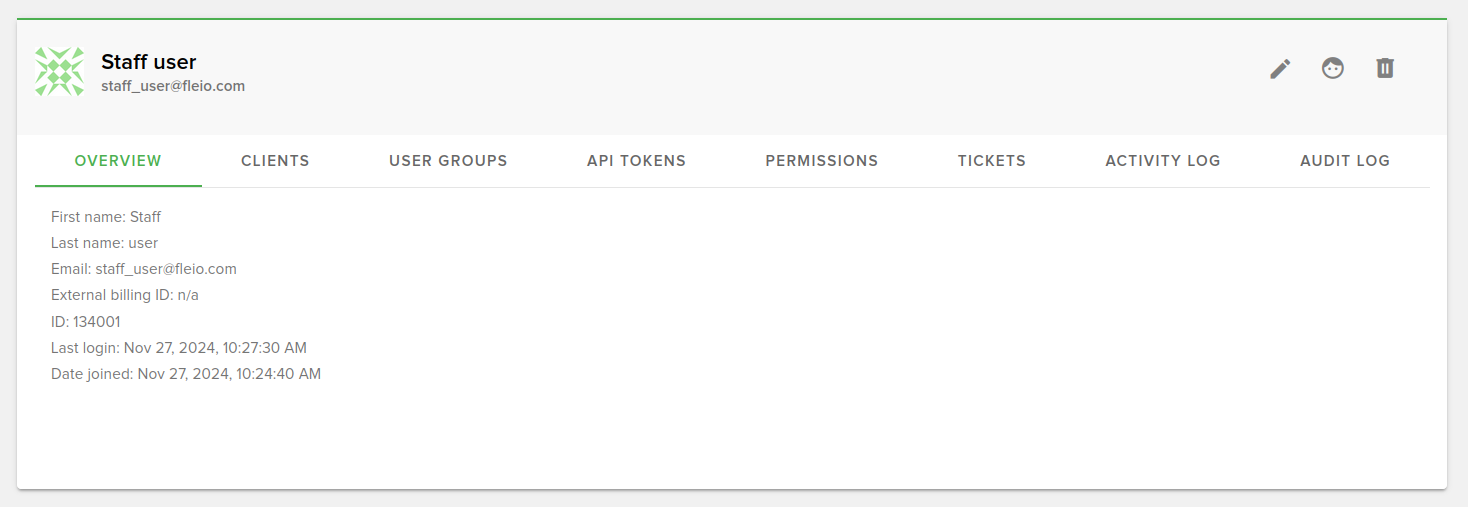The image size is (1468, 507).
Task: Click the Last login timestamp line
Action: point(179,348)
